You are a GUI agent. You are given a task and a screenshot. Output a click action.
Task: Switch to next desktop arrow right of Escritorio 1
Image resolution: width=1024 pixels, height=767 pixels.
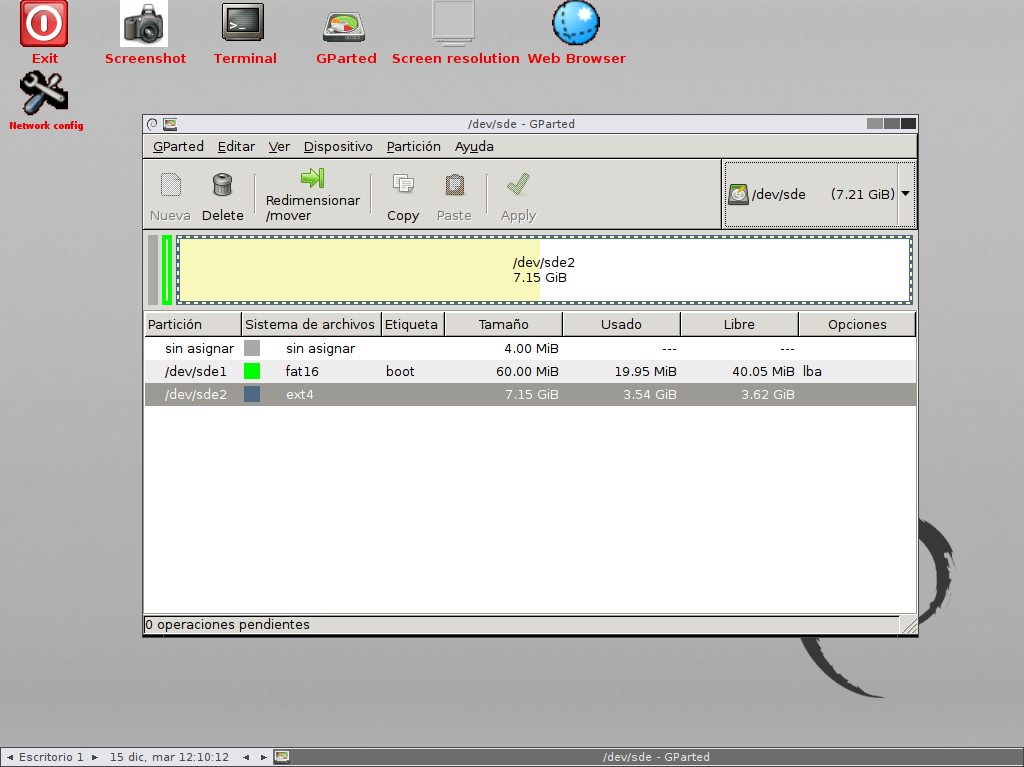(x=95, y=757)
